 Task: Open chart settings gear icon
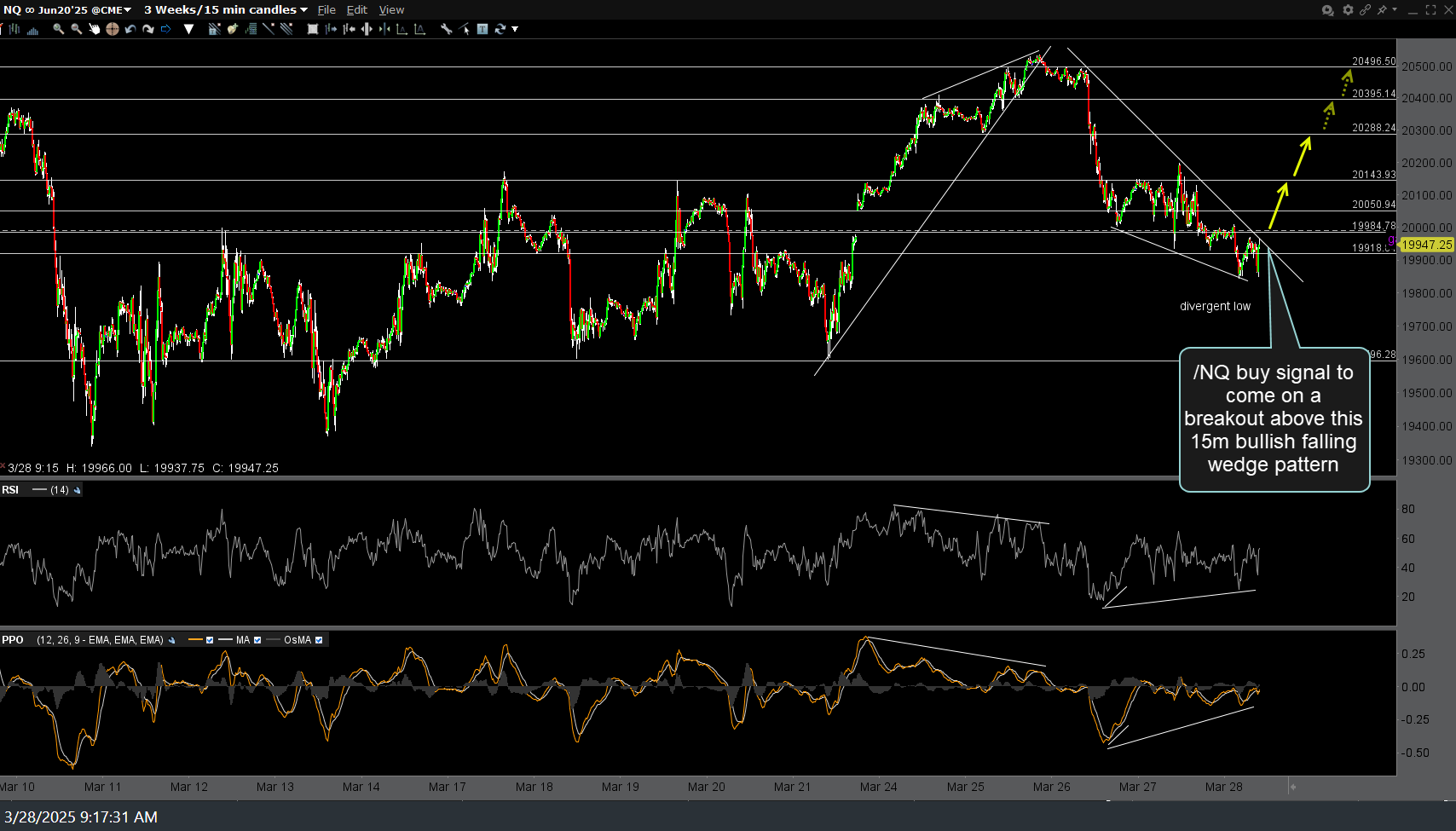pos(1347,10)
